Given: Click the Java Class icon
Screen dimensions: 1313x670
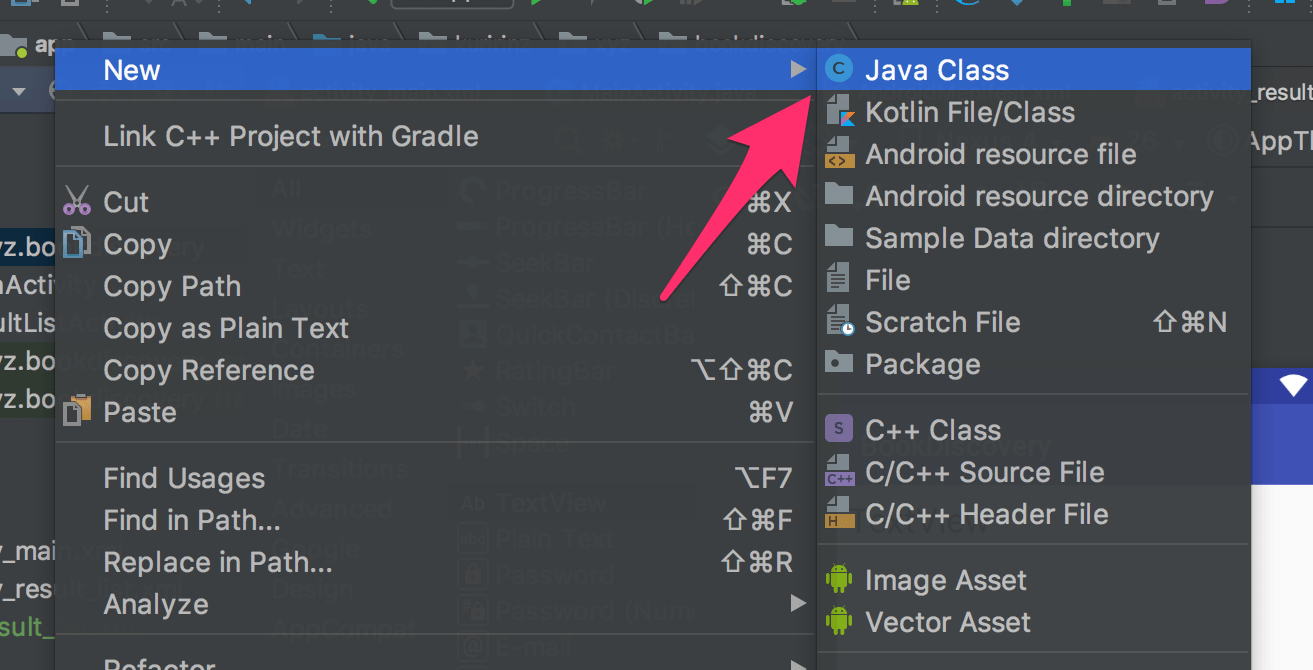Looking at the screenshot, I should click(x=839, y=70).
